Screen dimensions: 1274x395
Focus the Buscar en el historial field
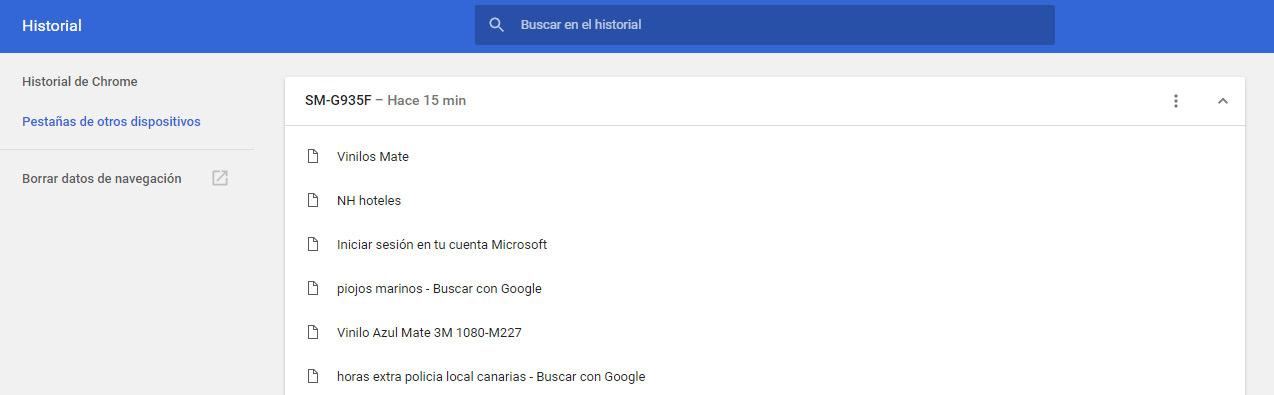(765, 25)
